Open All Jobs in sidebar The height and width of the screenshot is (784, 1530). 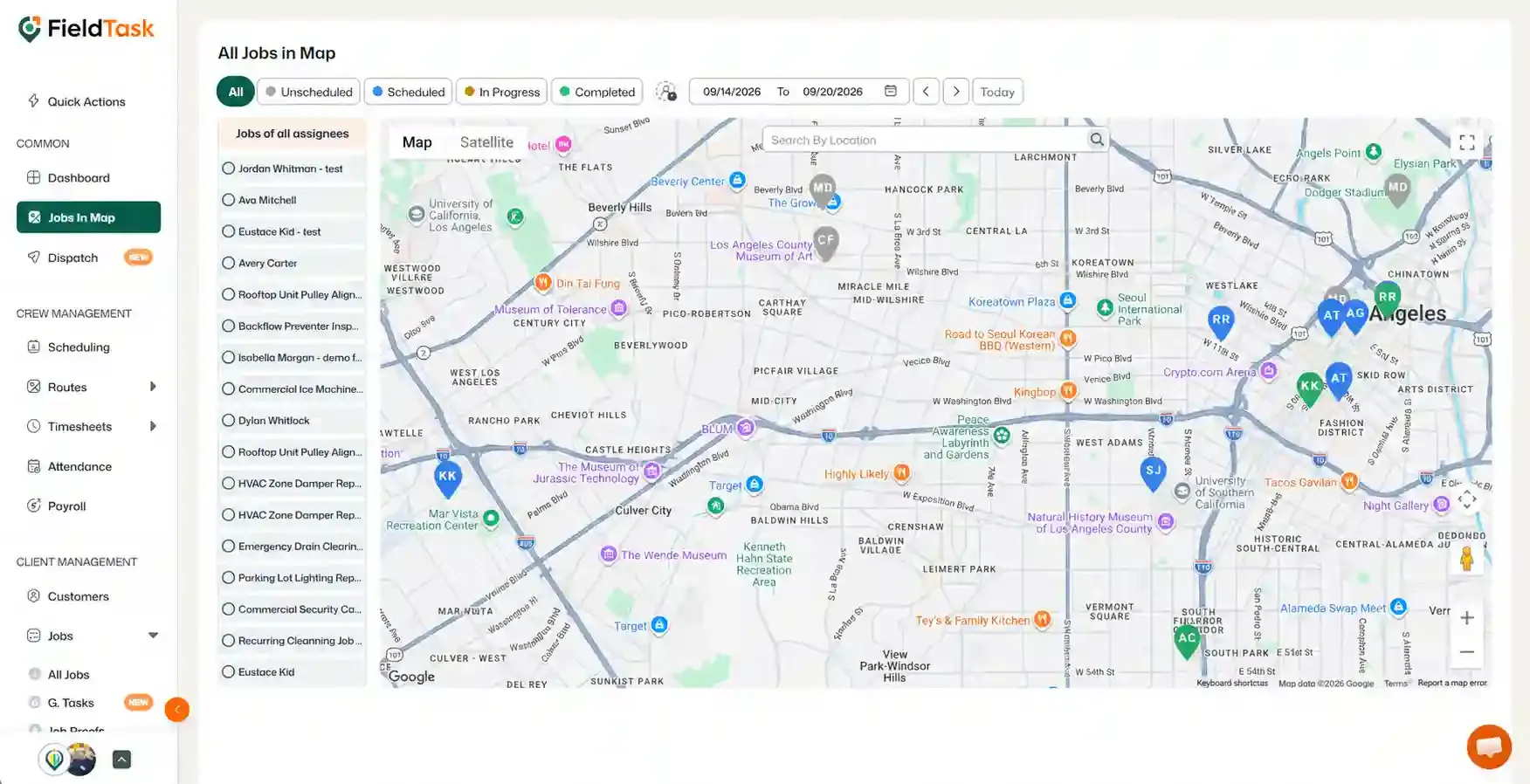coord(68,674)
